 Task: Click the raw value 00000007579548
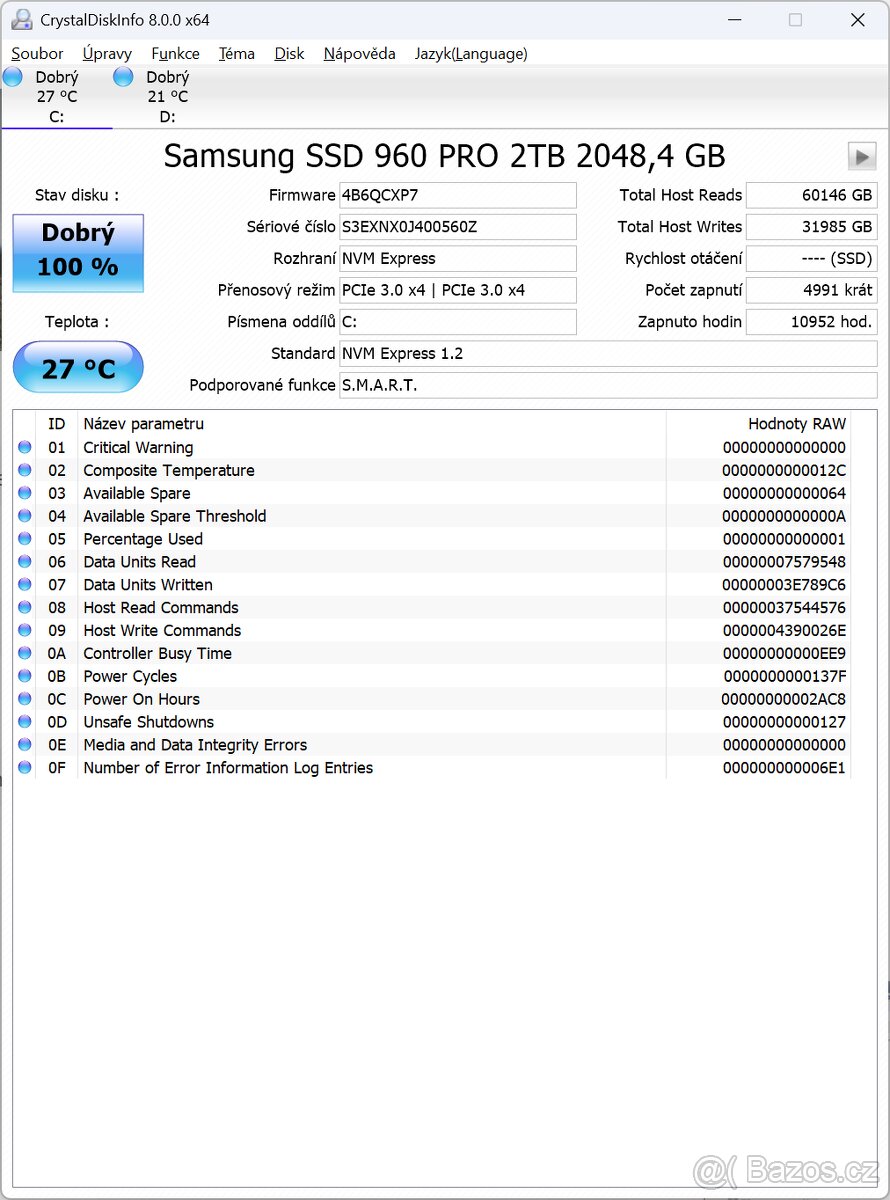pos(784,562)
